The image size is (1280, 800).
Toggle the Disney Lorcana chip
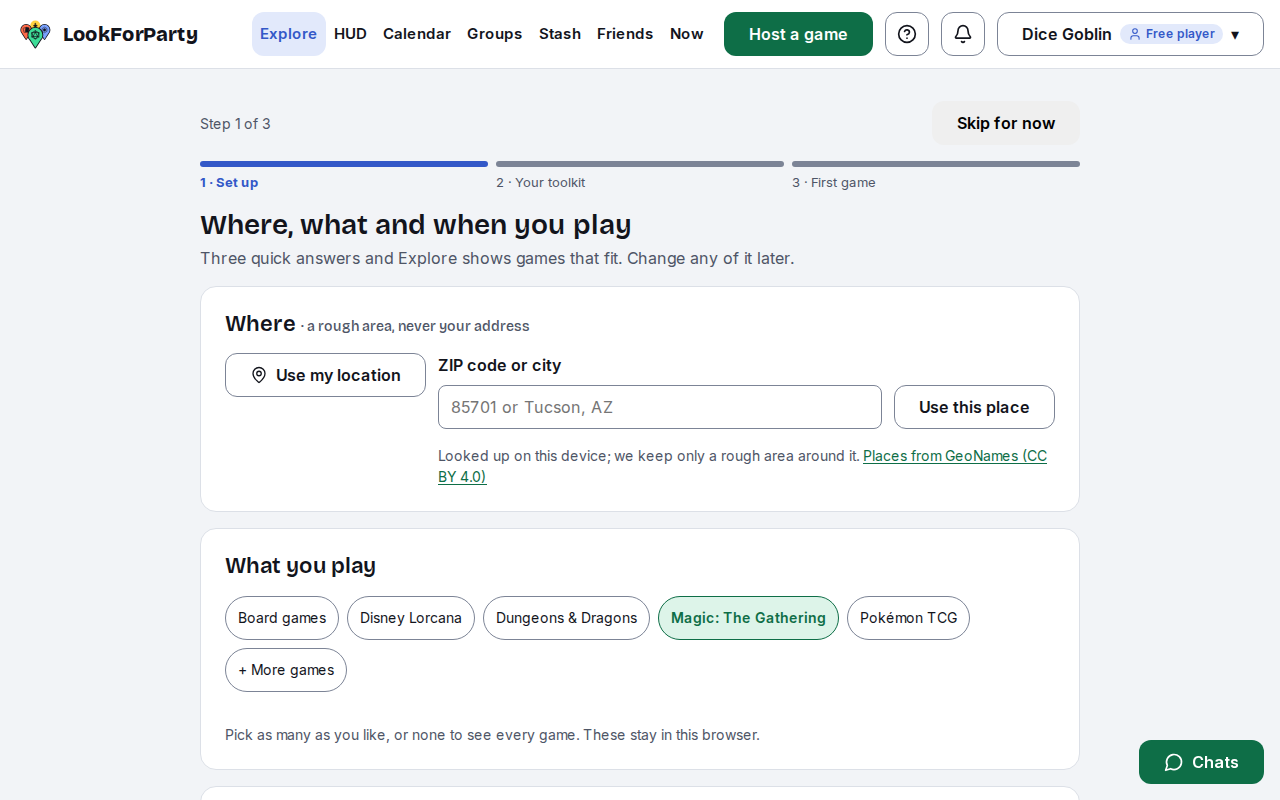(x=411, y=618)
